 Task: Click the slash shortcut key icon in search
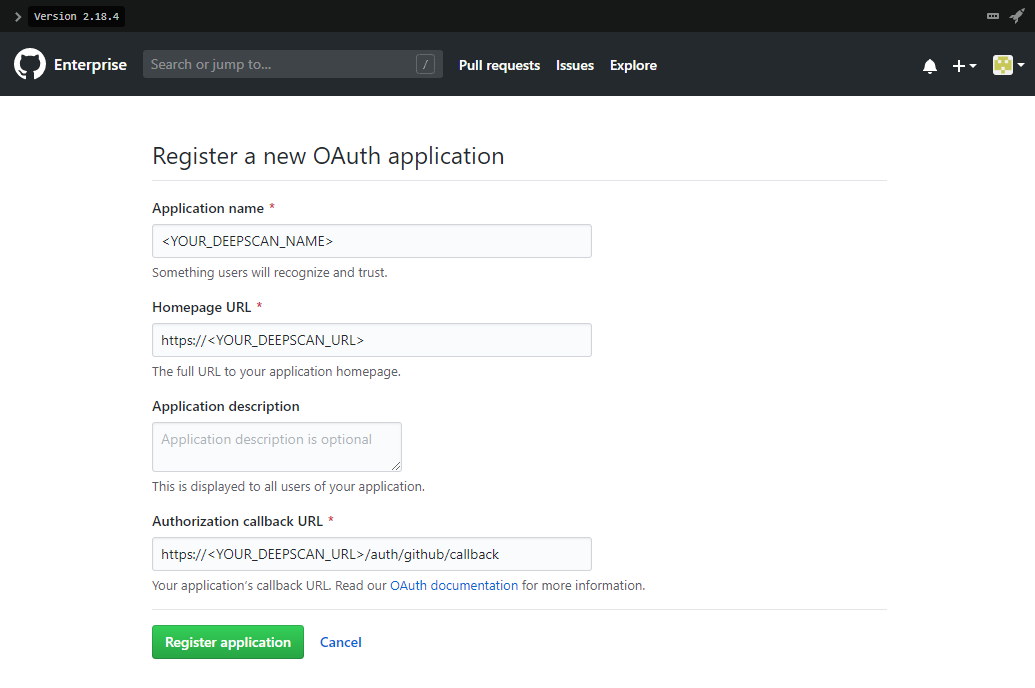tap(425, 64)
